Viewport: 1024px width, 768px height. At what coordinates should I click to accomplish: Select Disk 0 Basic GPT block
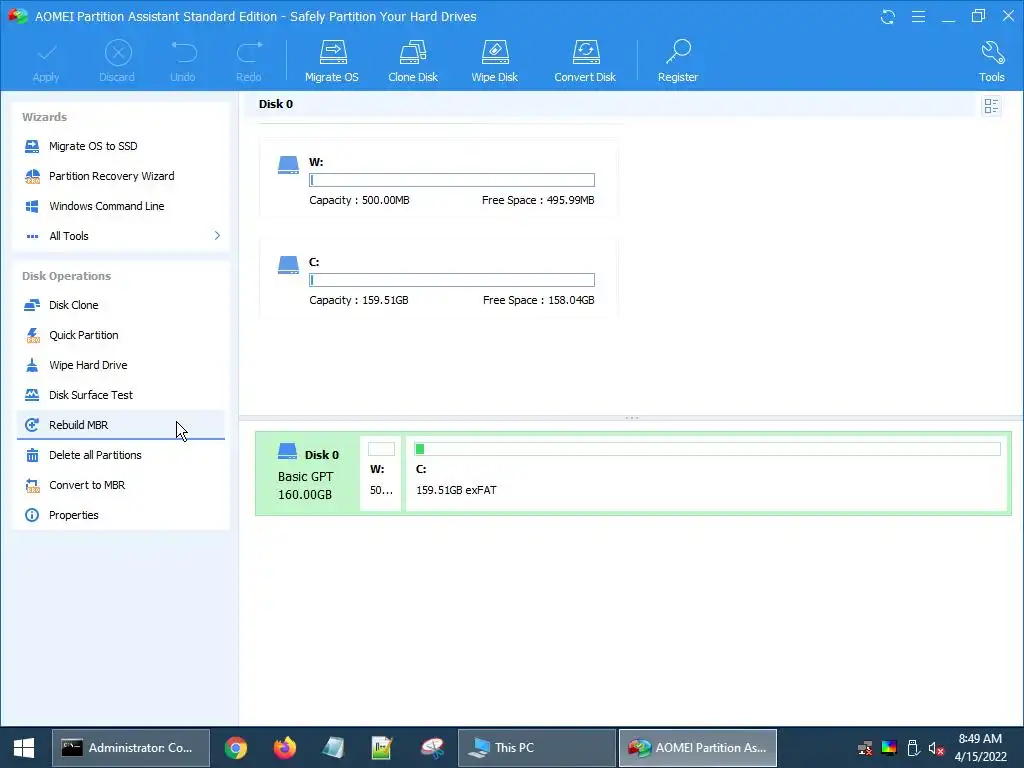(308, 473)
